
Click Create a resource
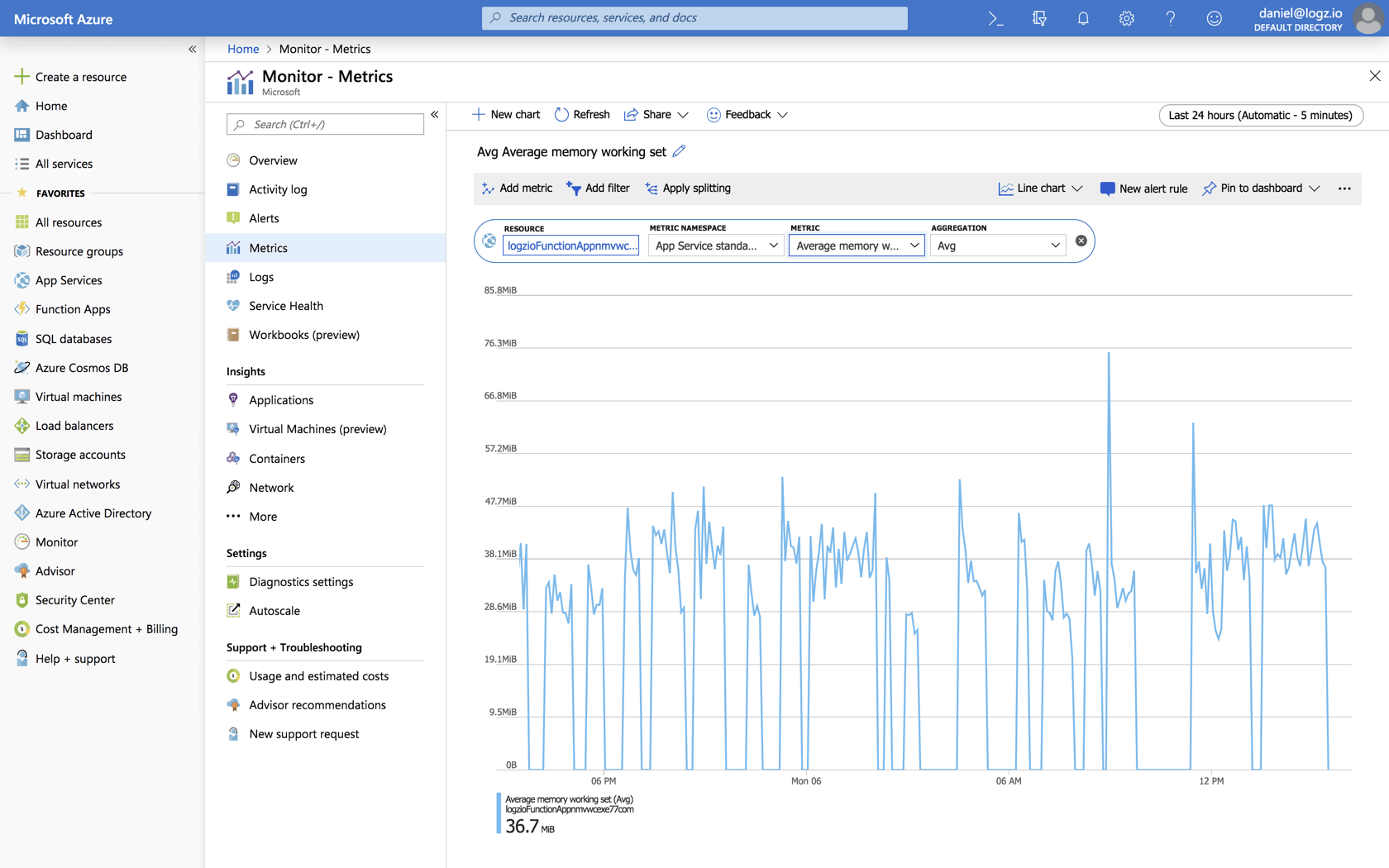coord(71,77)
